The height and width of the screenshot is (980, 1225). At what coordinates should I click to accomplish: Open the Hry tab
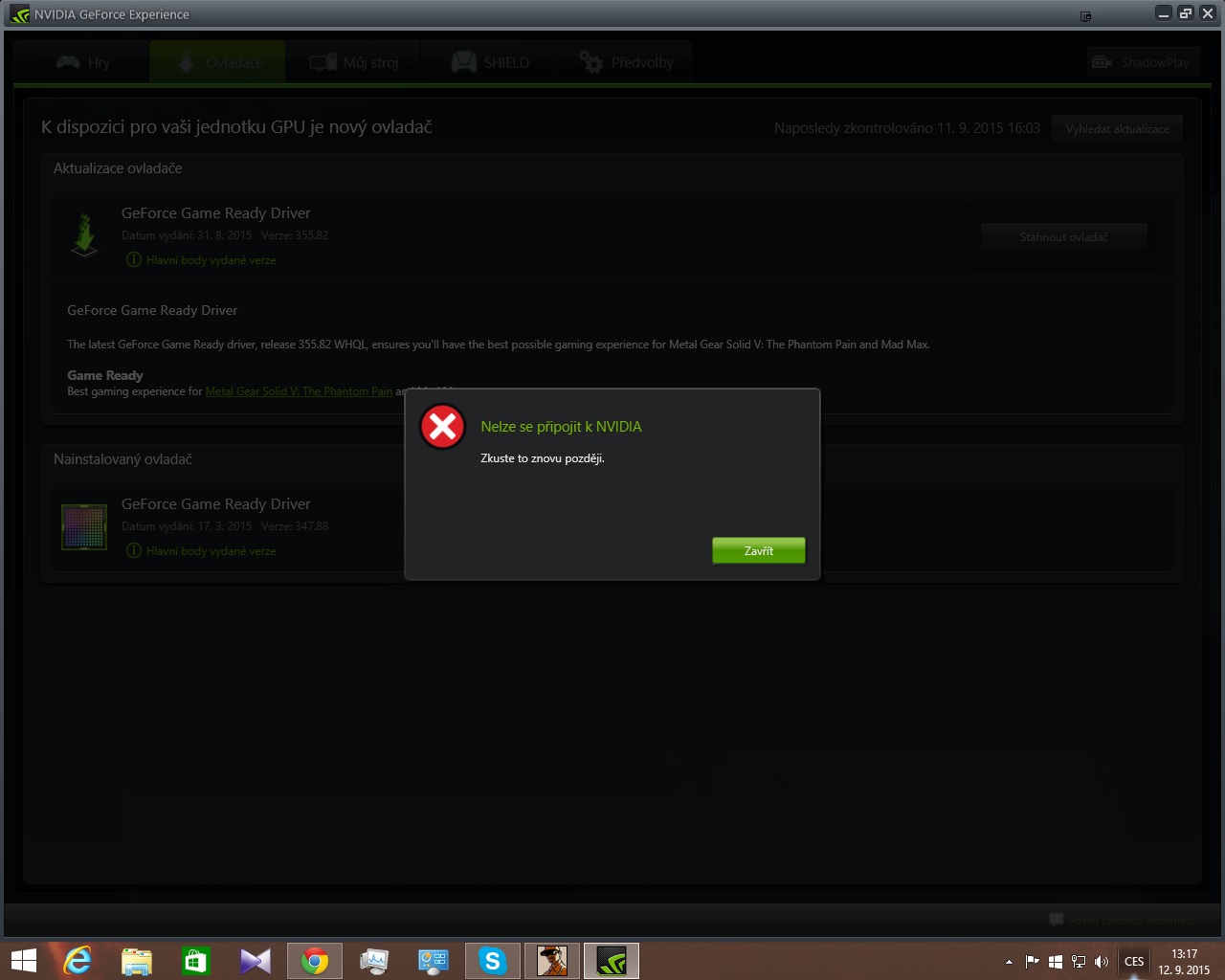point(83,63)
